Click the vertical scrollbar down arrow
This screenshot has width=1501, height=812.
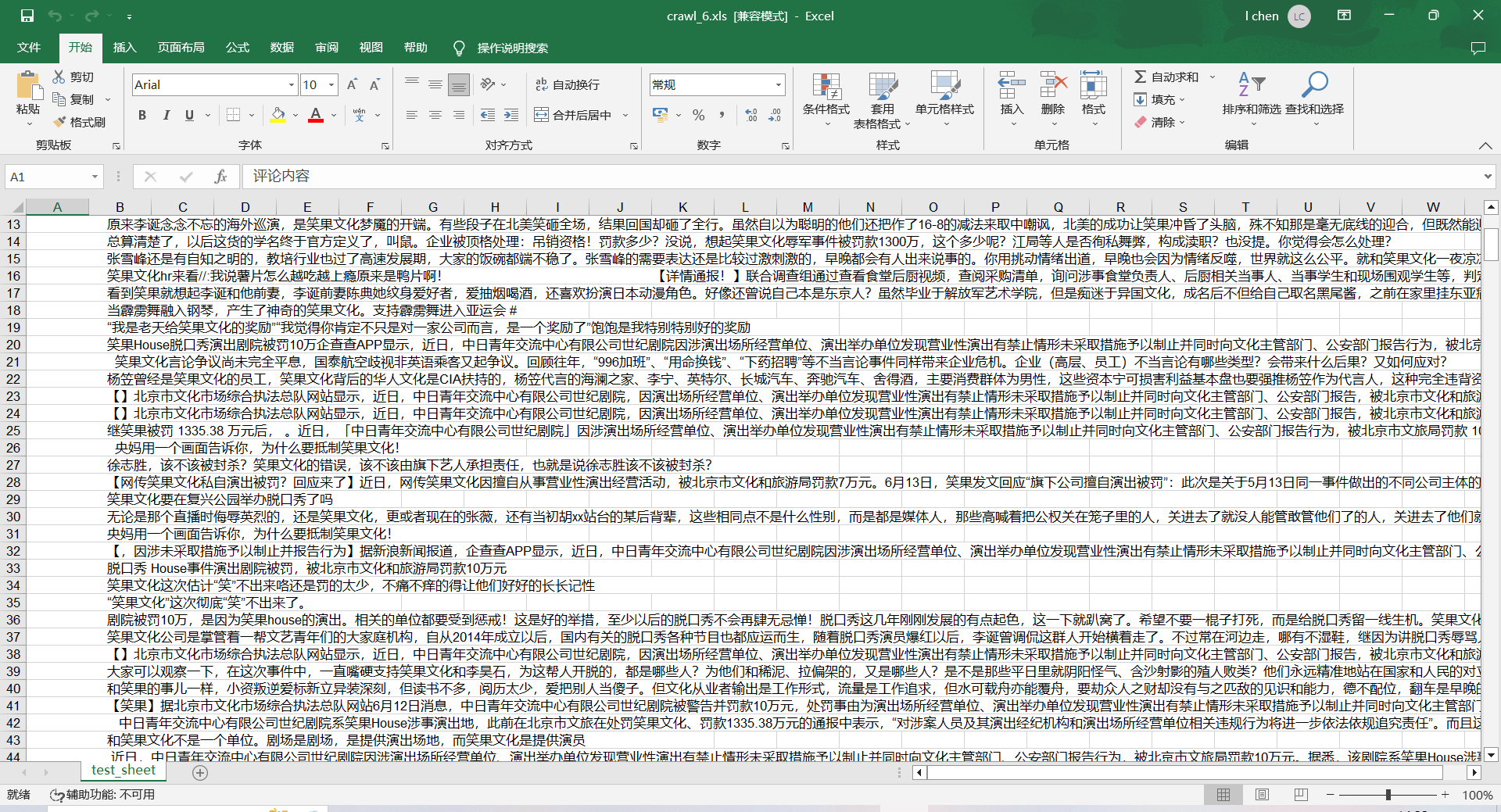click(1491, 755)
